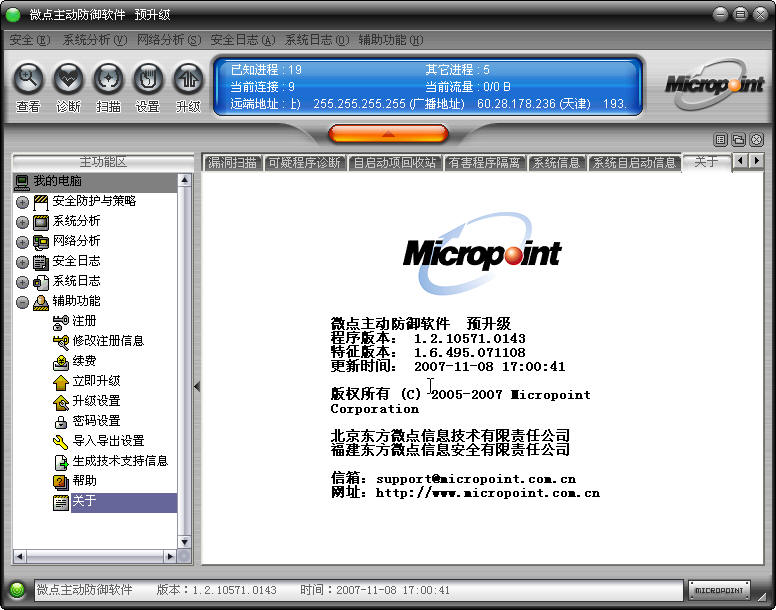Click the MICROPOINT button in status bar
This screenshot has width=776, height=610.
(x=719, y=590)
